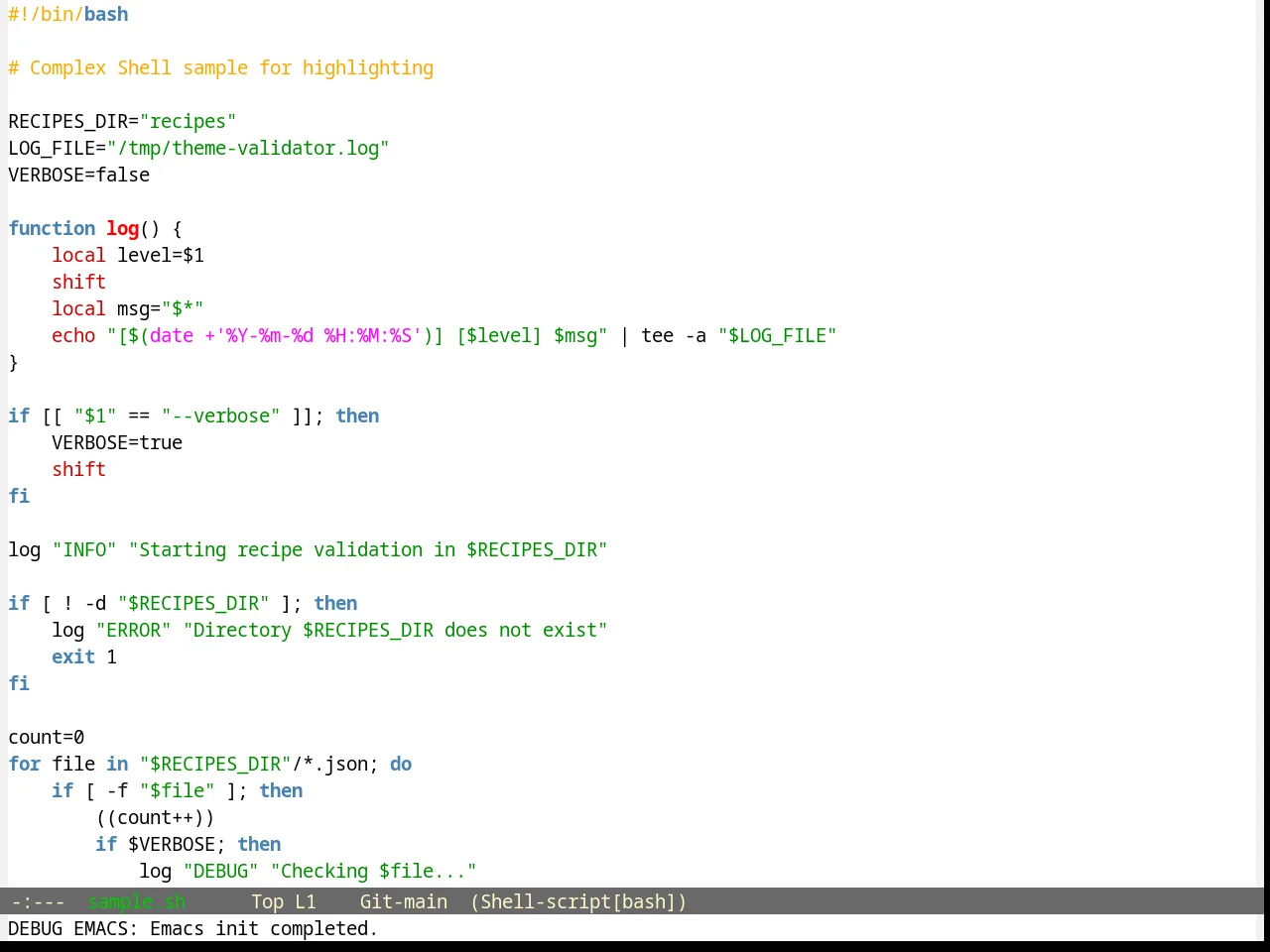This screenshot has width=1270, height=952.
Task: Click the 'do' keyword
Action: click(401, 764)
